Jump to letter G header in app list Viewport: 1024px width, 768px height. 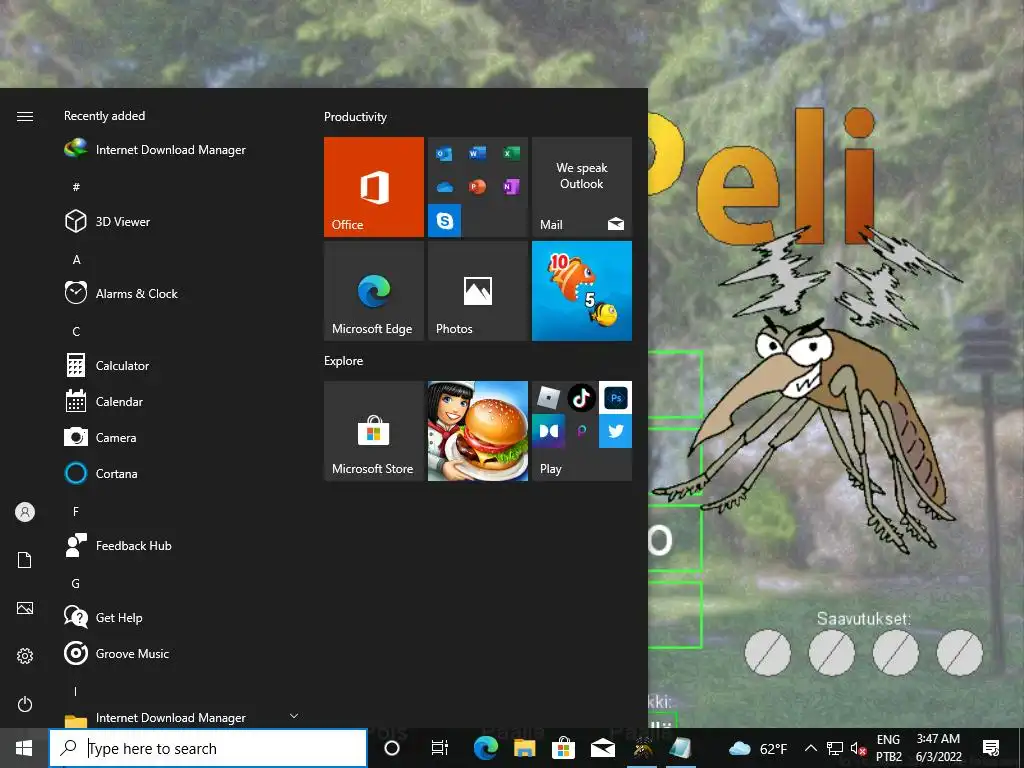tap(76, 584)
